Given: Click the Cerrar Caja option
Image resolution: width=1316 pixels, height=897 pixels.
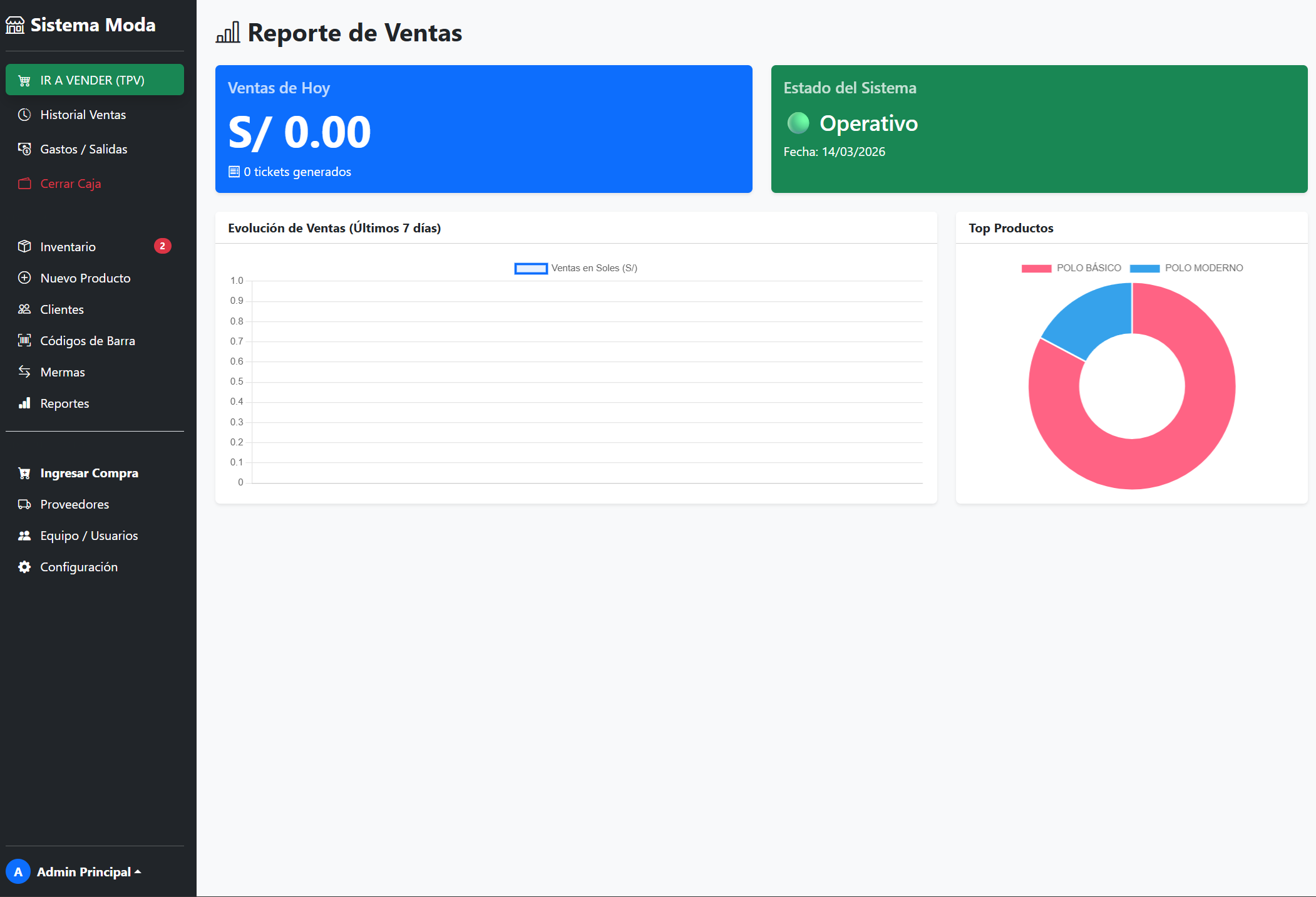Looking at the screenshot, I should 71,184.
